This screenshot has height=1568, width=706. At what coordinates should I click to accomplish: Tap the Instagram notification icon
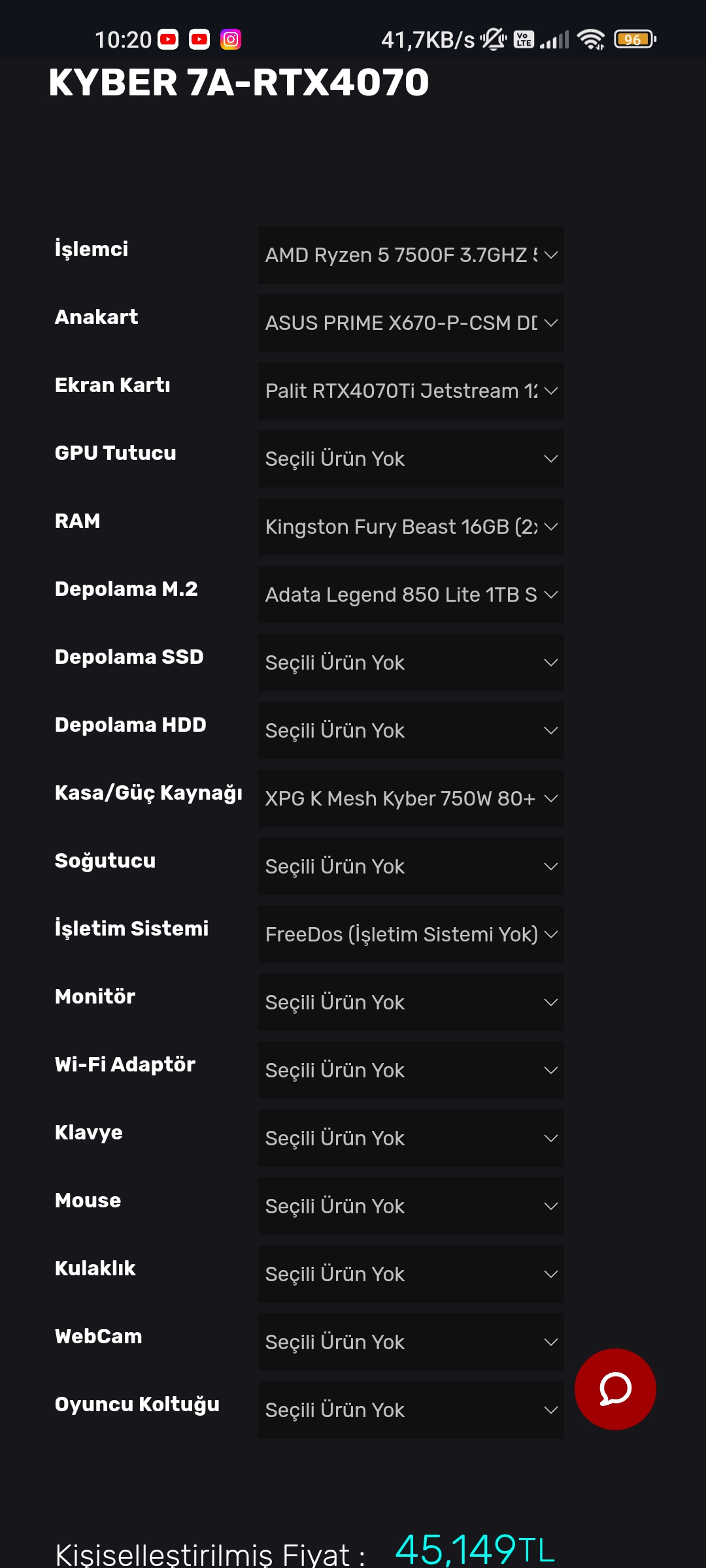click(231, 40)
